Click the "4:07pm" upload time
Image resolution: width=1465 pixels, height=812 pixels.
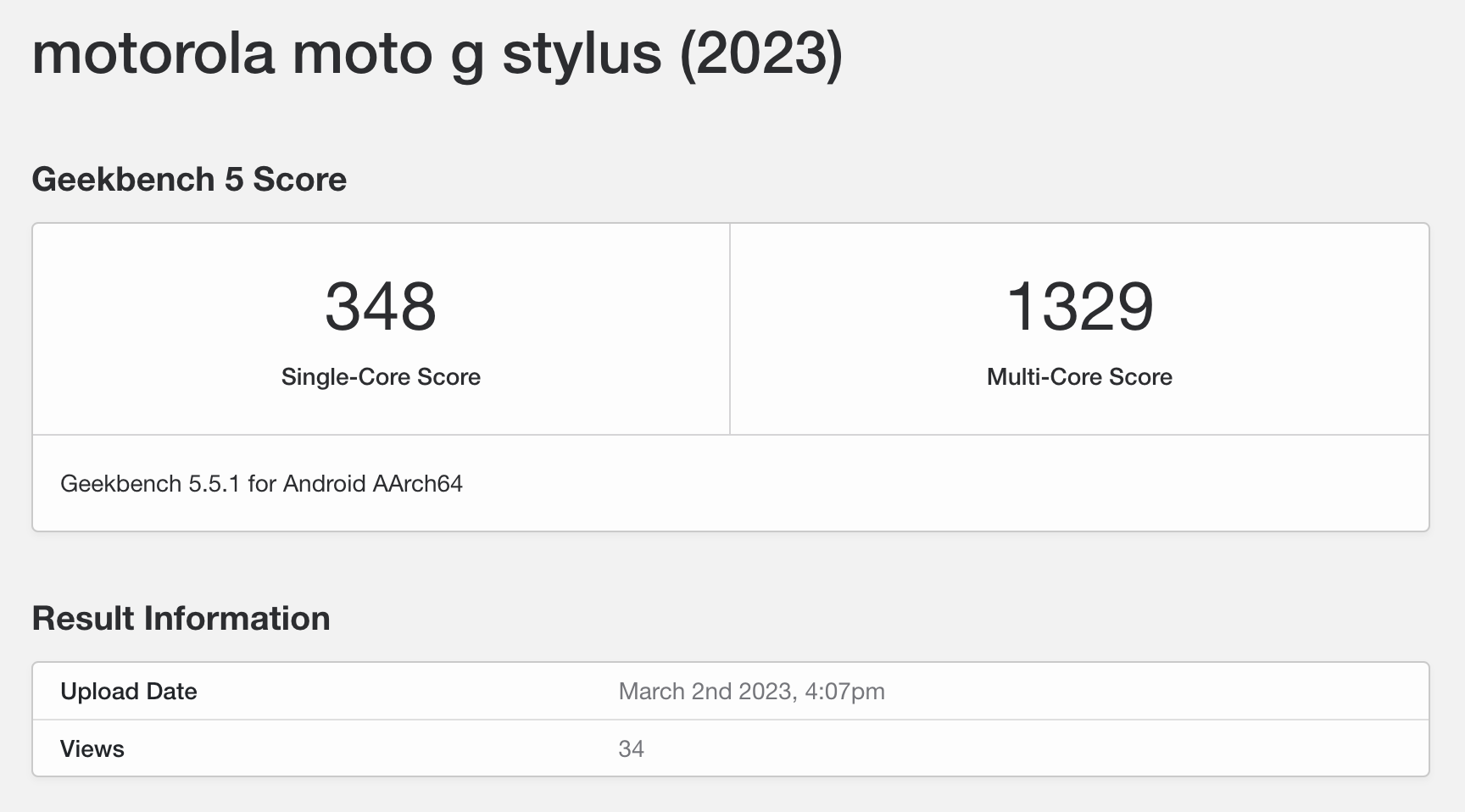844,692
